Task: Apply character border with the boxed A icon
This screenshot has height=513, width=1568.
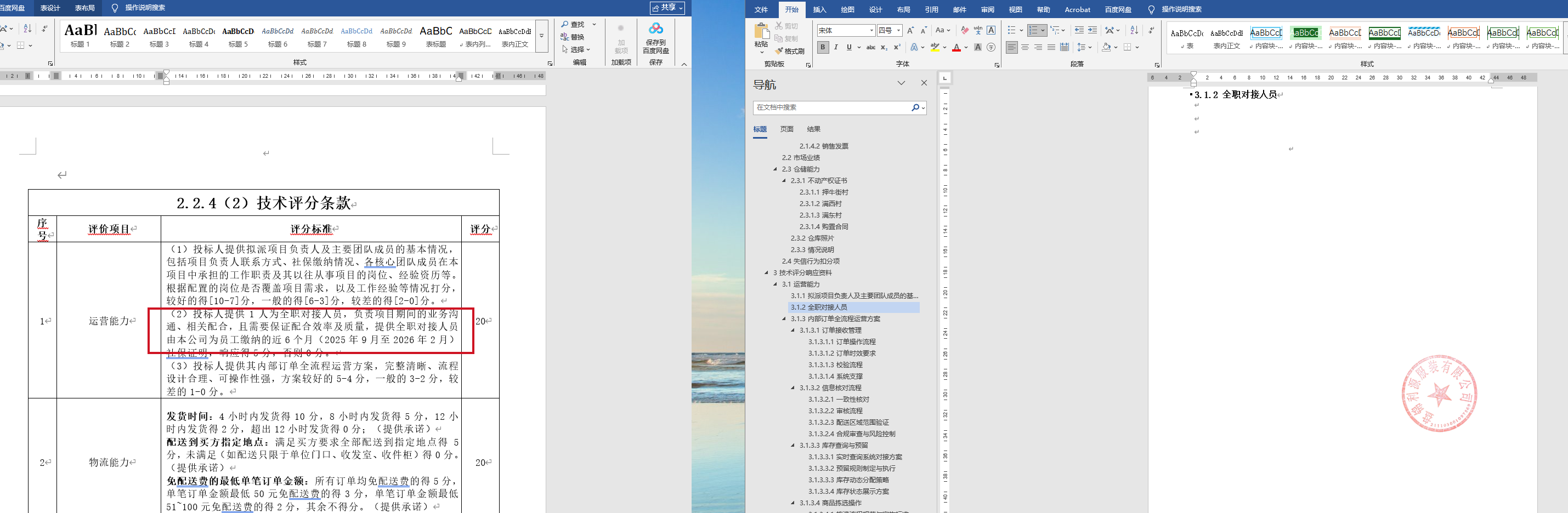Action: pos(991,31)
